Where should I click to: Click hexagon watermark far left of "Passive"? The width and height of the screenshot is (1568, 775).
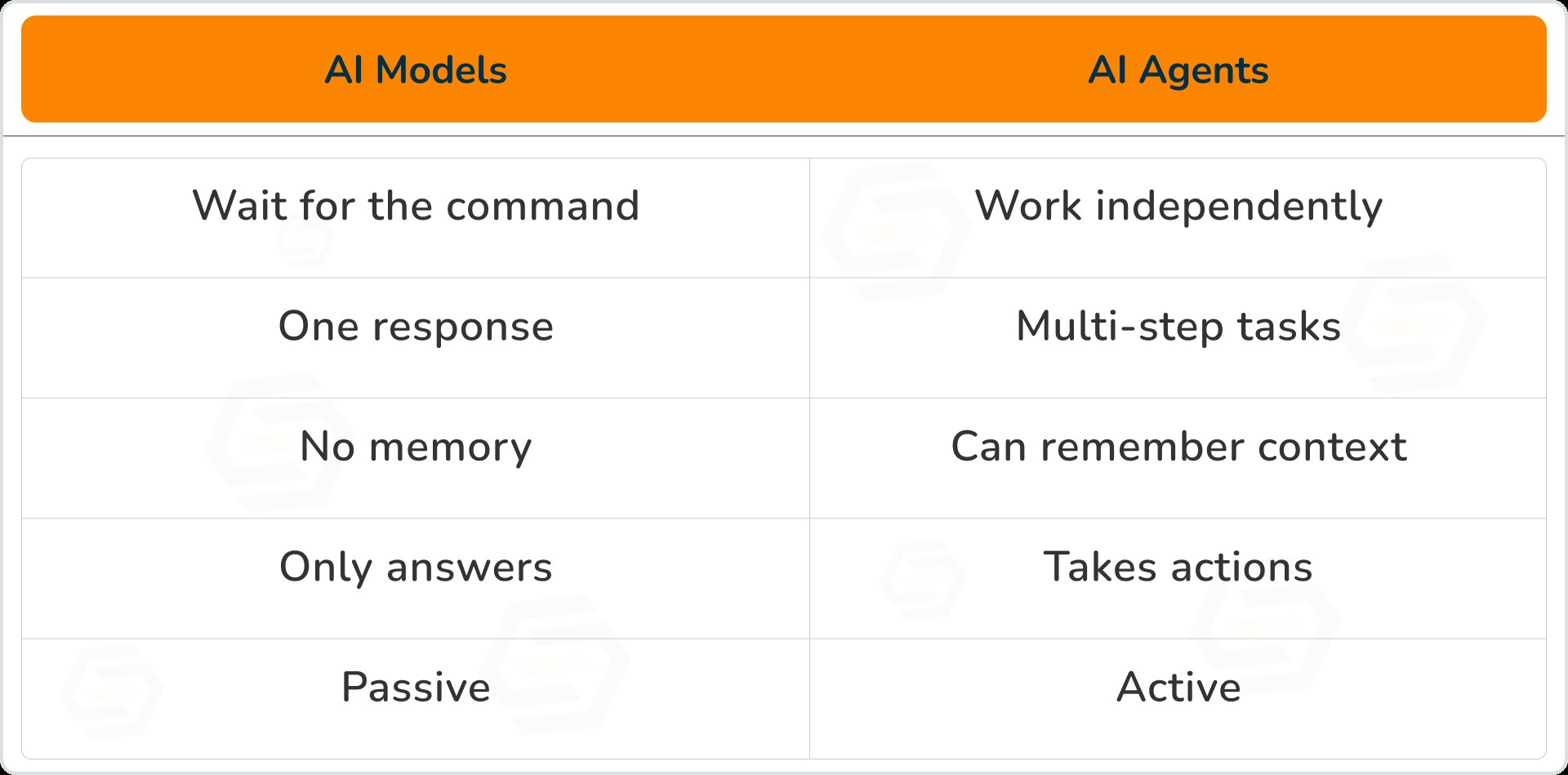pyautogui.click(x=112, y=691)
